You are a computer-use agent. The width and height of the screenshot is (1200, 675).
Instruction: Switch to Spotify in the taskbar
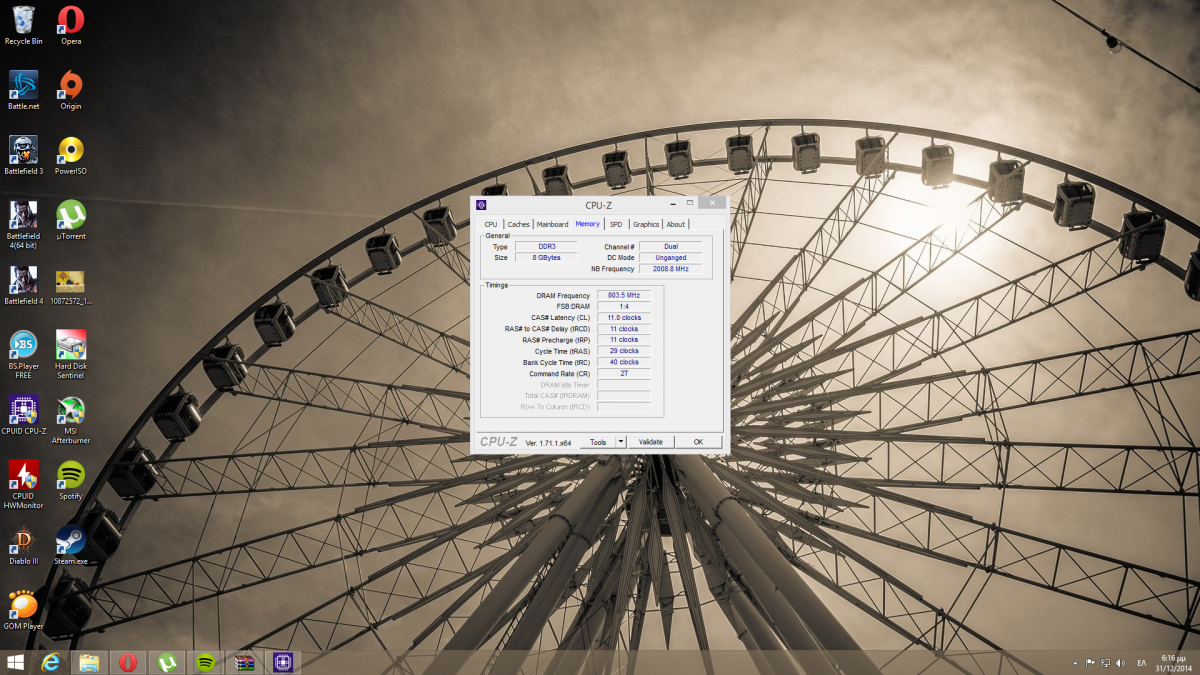coord(205,662)
